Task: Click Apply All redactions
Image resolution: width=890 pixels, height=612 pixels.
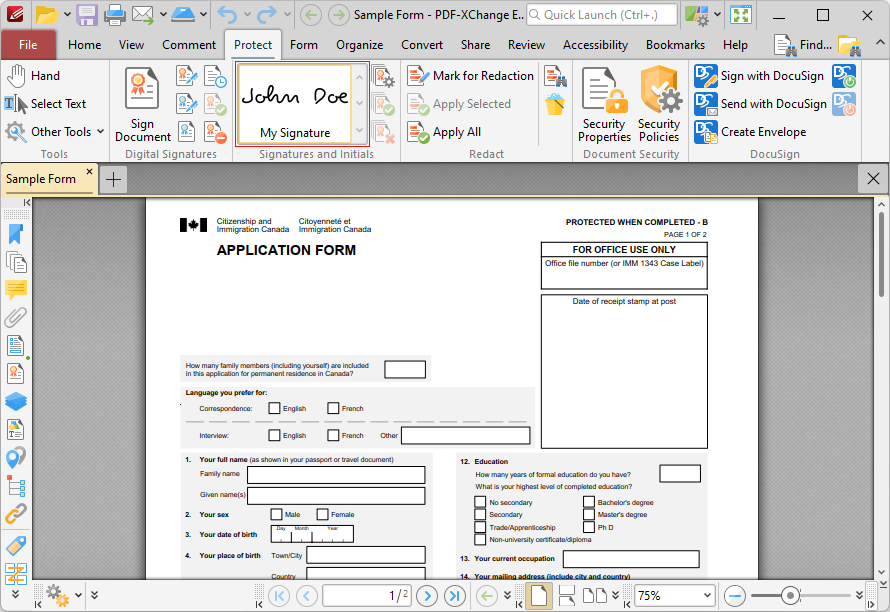Action: tap(444, 132)
